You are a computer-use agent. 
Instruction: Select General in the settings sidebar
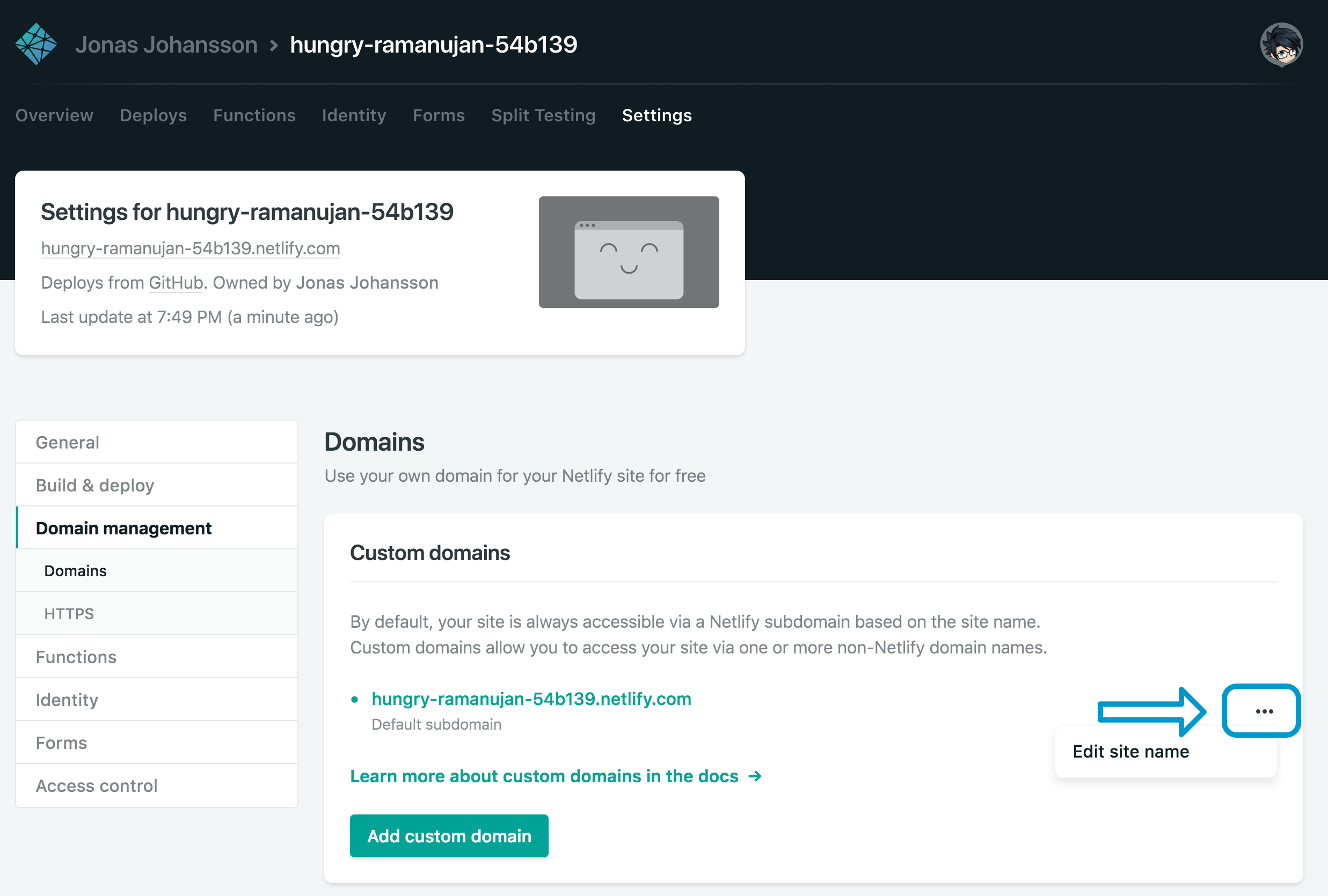click(157, 442)
